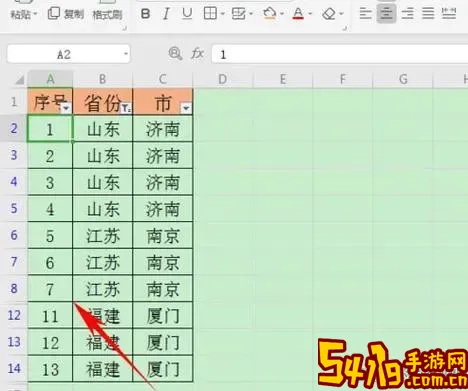
Task: Click cell with number 4
Action: click(50, 209)
